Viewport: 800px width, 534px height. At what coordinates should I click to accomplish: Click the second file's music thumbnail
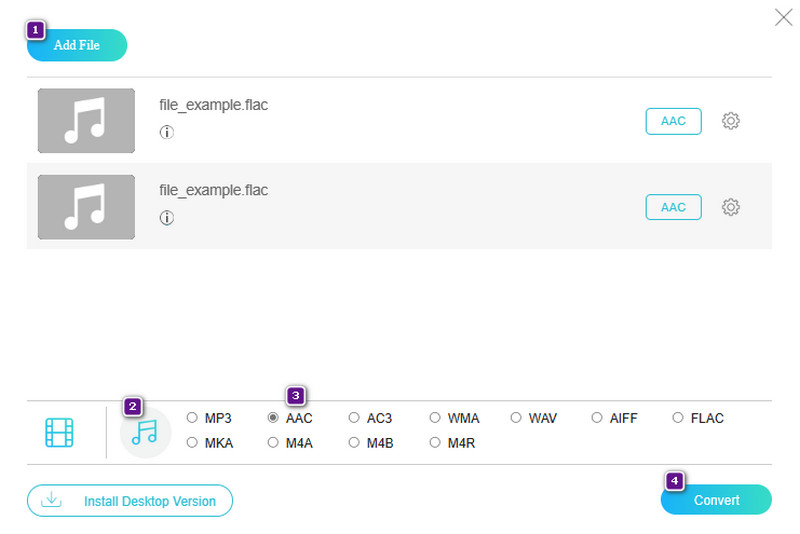[86, 207]
